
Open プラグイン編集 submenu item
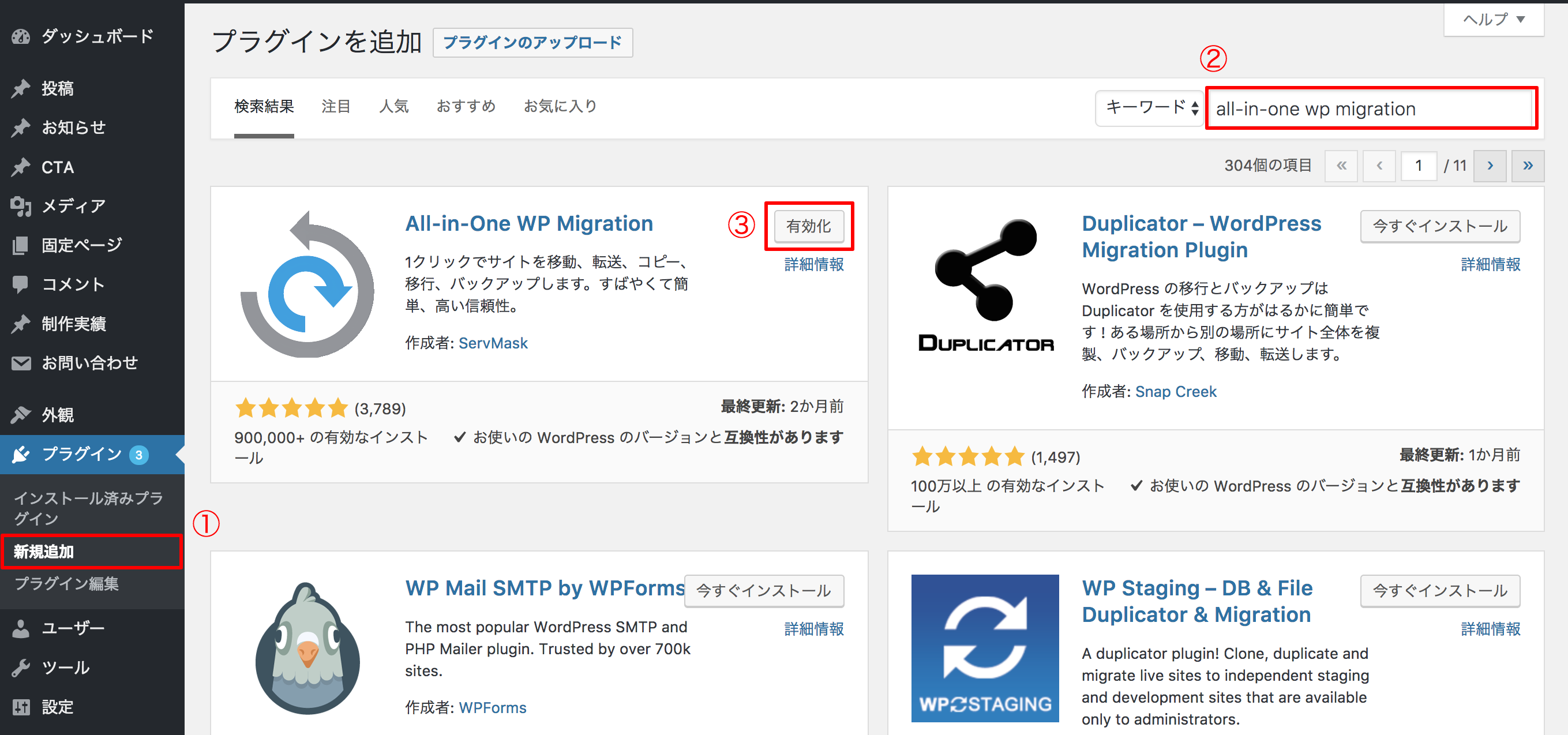tap(66, 583)
